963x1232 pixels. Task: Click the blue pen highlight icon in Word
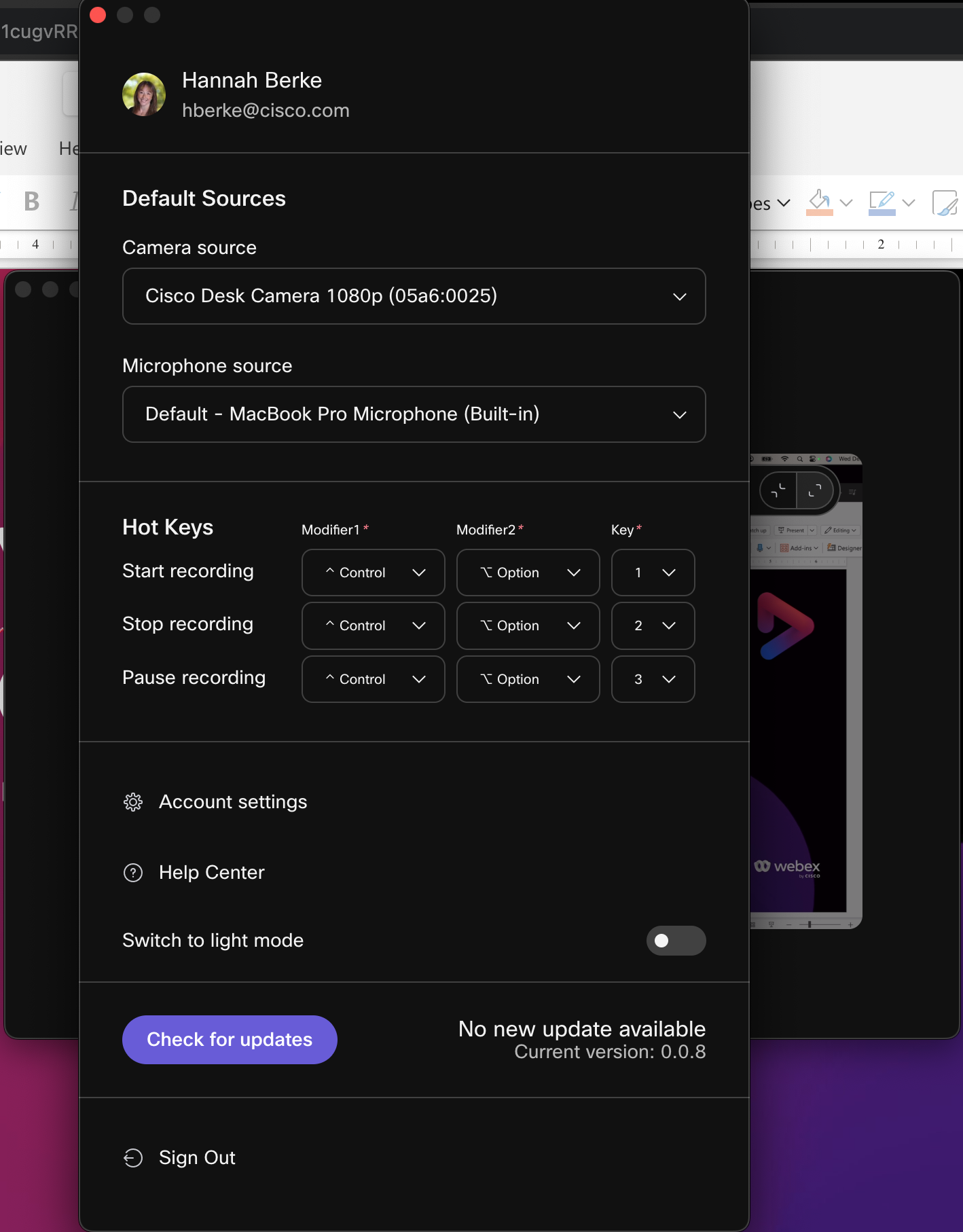pos(882,202)
